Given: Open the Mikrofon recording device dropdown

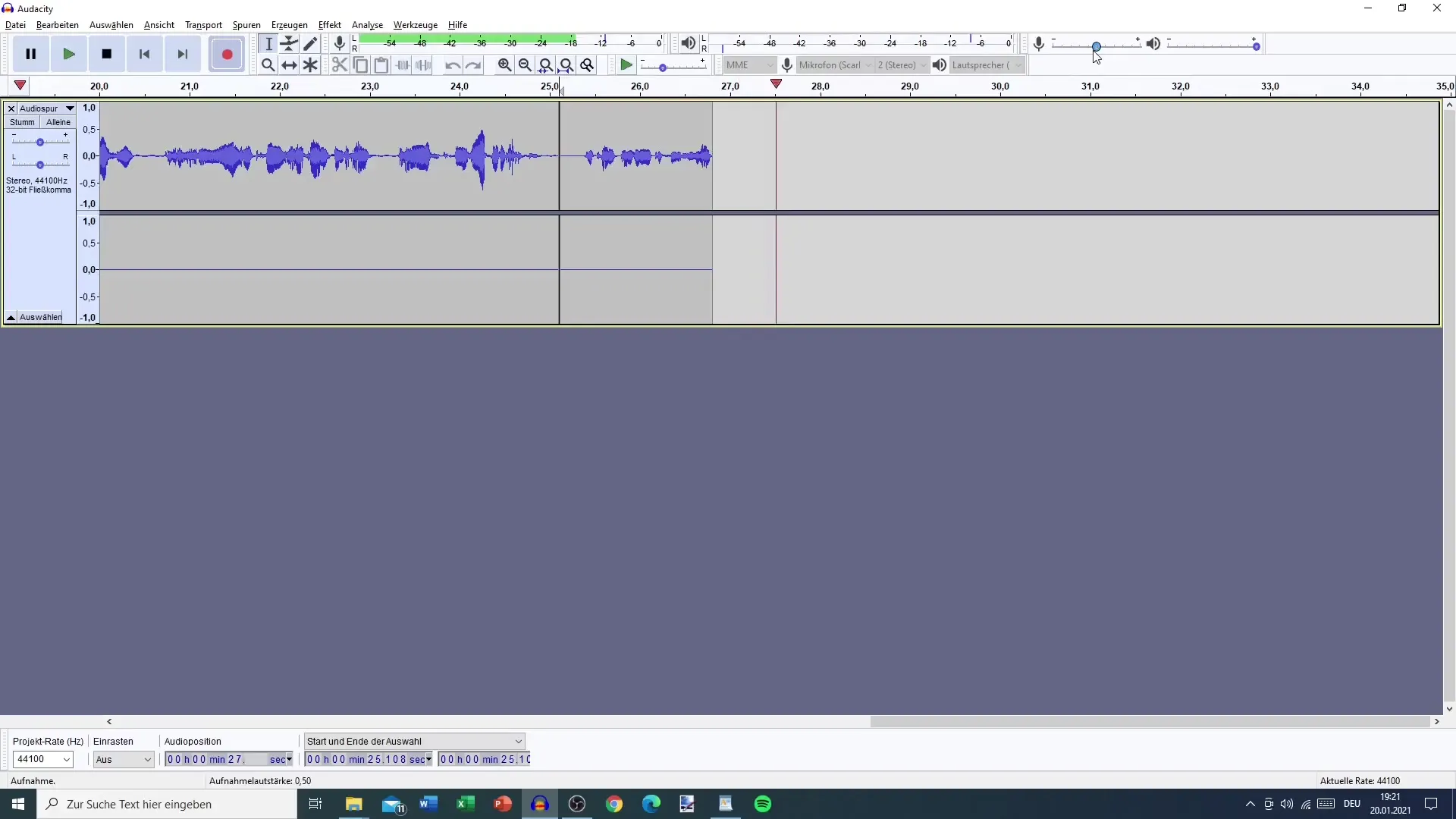Looking at the screenshot, I should 835,65.
